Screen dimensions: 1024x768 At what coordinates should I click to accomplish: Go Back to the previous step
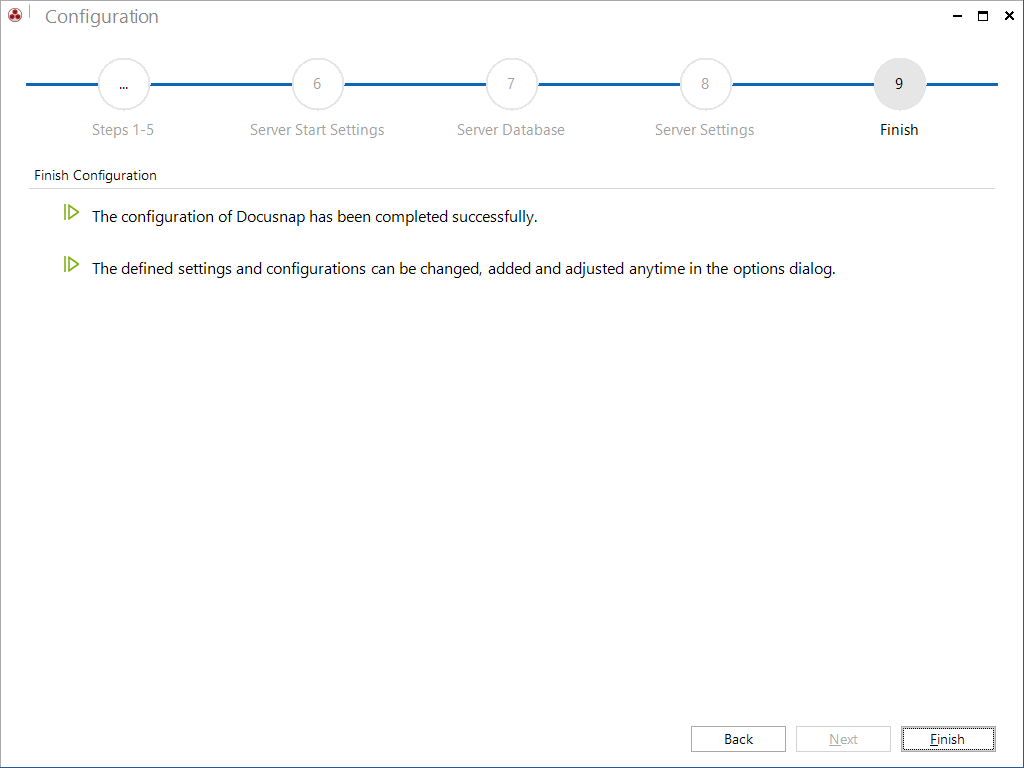[x=738, y=739]
